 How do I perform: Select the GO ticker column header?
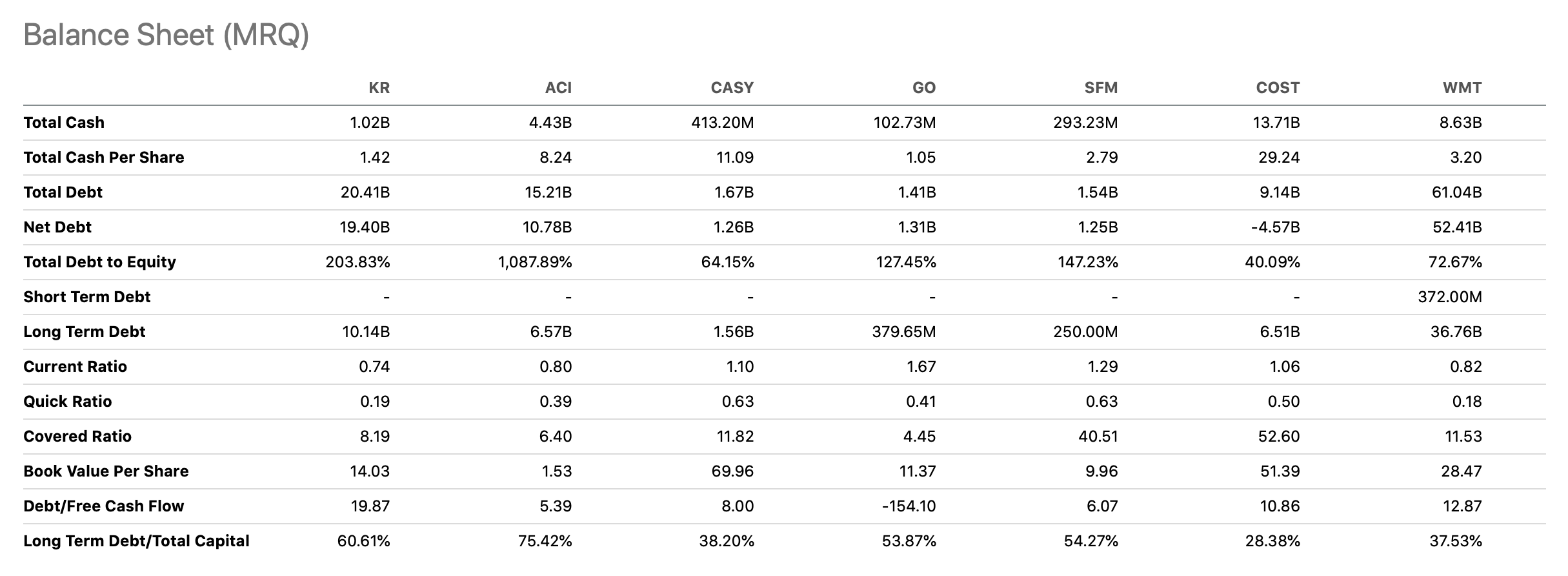924,88
